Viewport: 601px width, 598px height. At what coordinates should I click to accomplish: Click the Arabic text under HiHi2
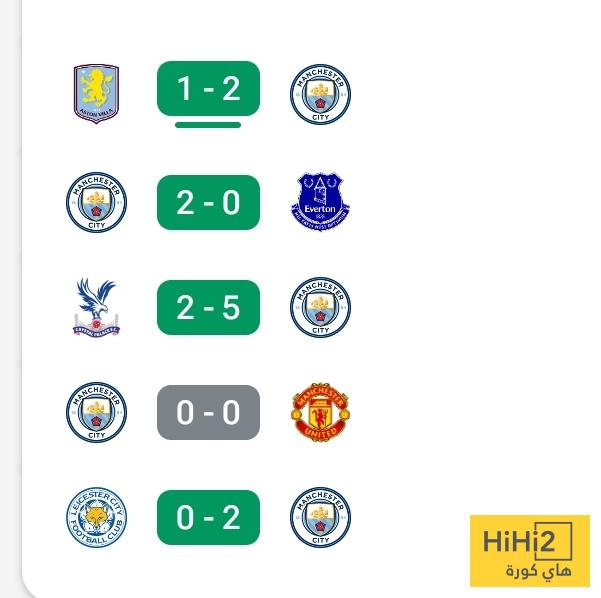[x=537, y=571]
